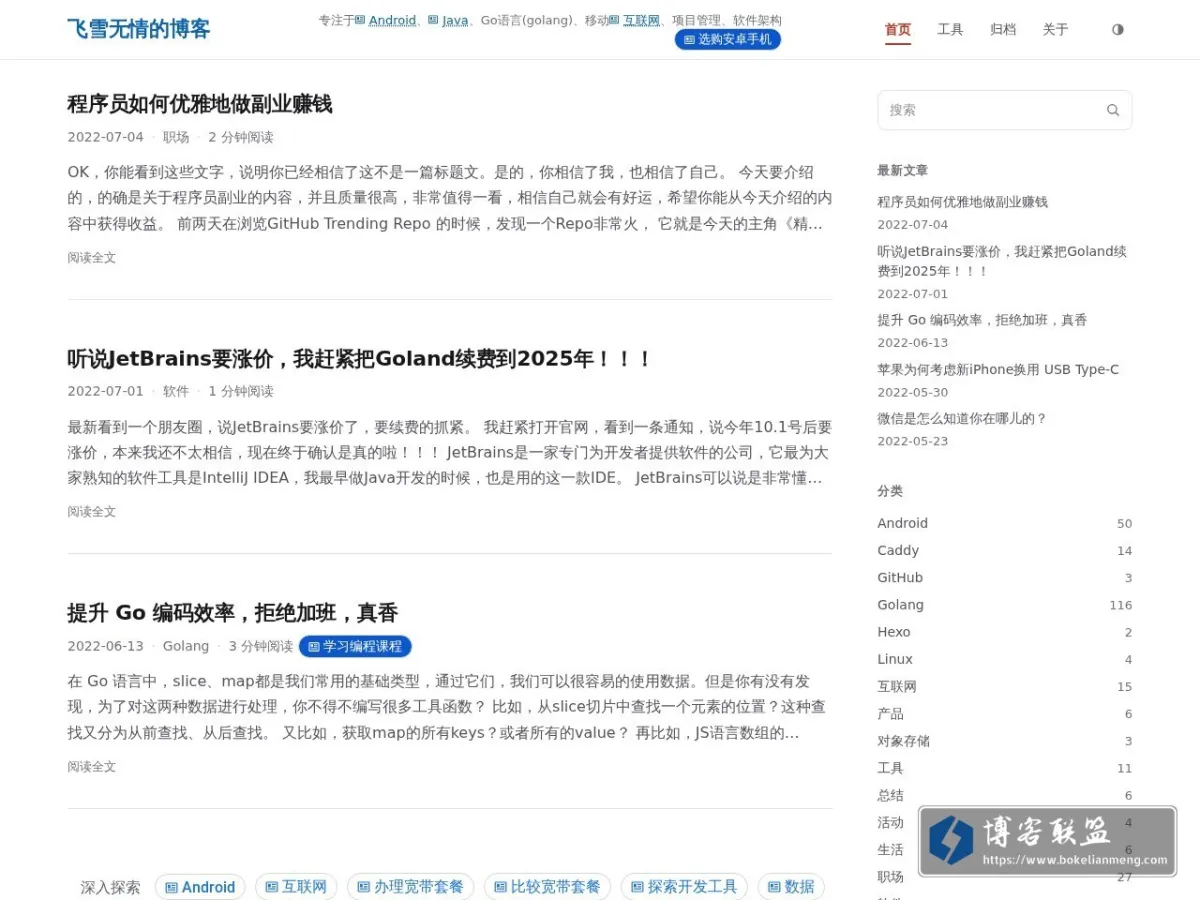1200x900 pixels.
Task: Open the 工具 nav item
Action: pyautogui.click(x=950, y=30)
